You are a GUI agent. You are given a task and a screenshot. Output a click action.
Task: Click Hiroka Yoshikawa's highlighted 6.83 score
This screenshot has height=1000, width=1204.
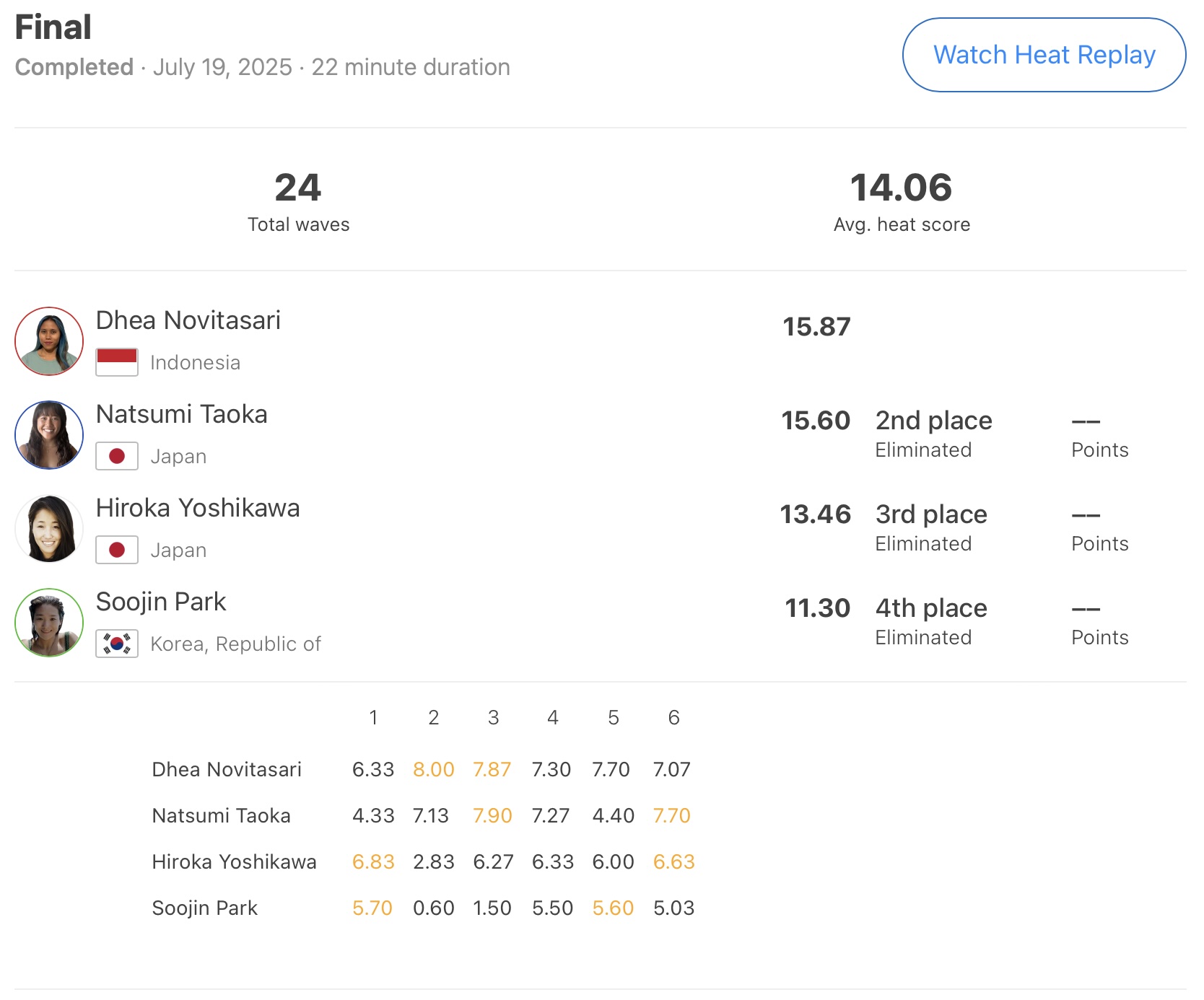(373, 861)
